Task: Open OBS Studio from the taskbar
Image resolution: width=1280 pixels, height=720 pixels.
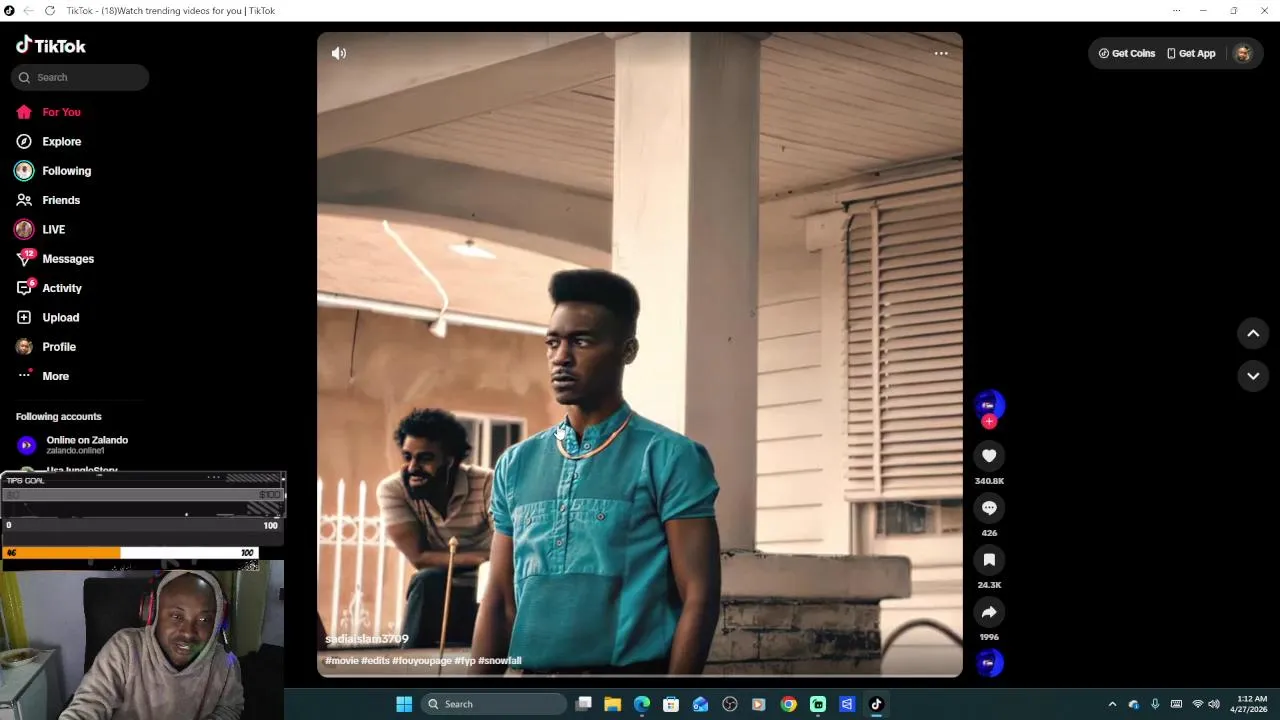Action: [x=730, y=704]
